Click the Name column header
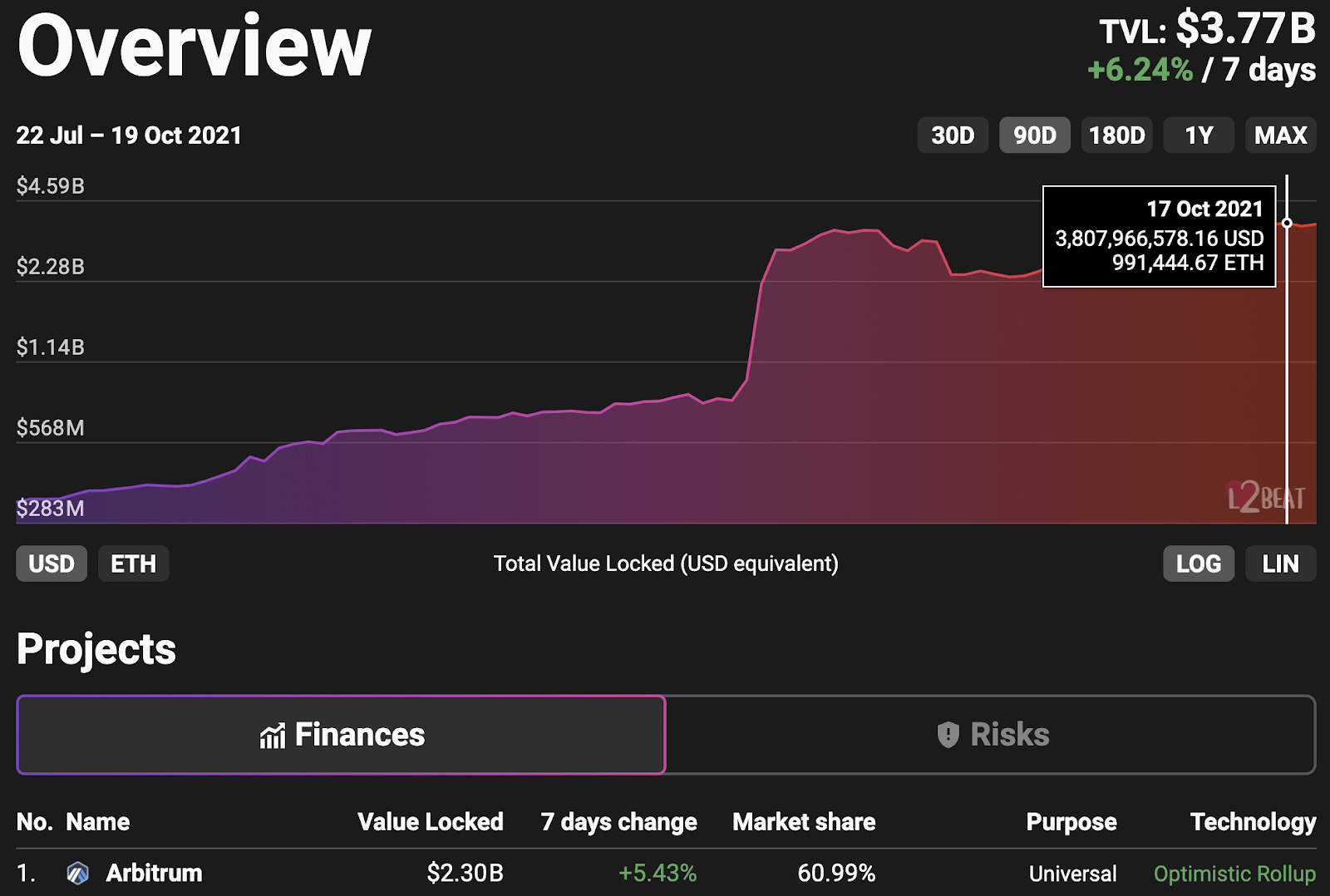Viewport: 1330px width, 896px height. 98,822
